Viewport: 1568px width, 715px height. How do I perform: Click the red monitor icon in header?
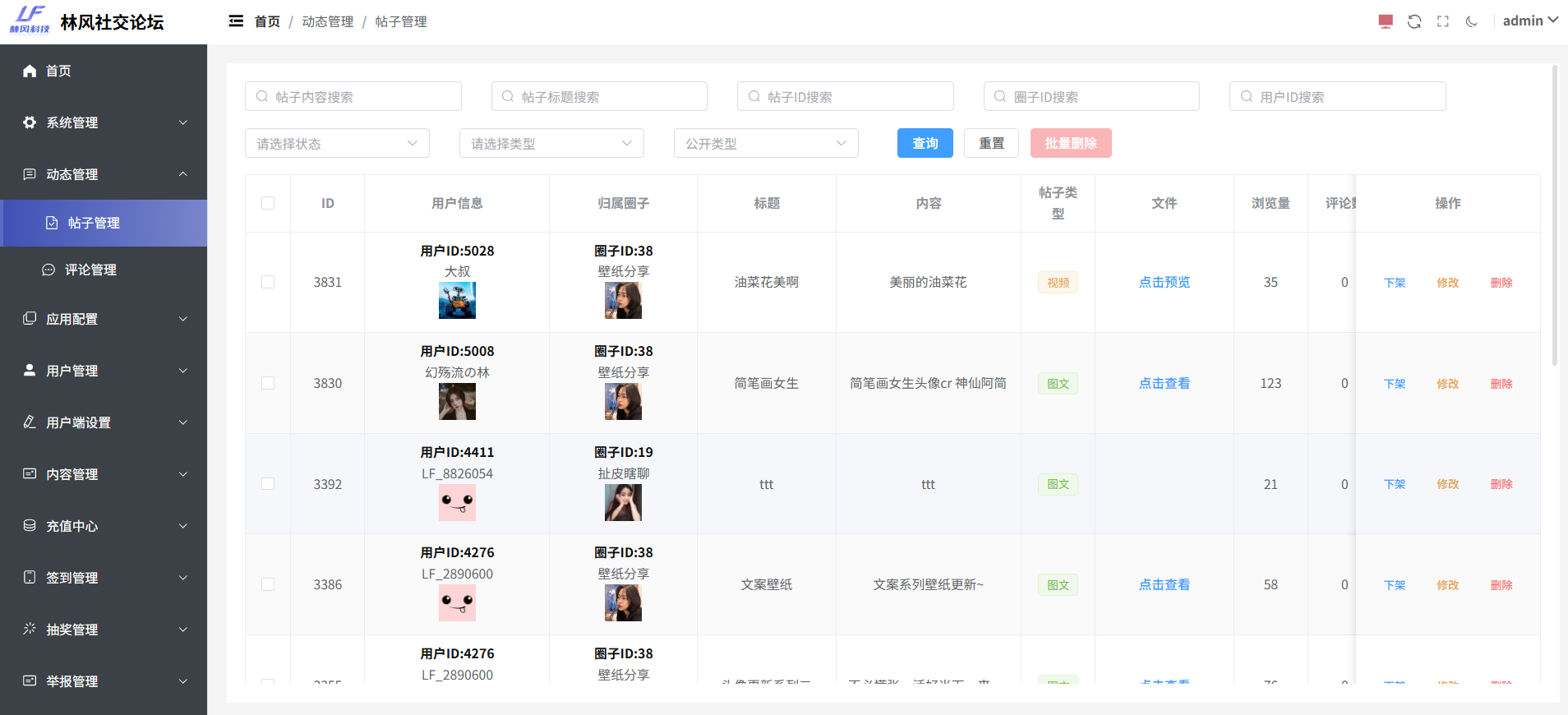pos(1386,21)
